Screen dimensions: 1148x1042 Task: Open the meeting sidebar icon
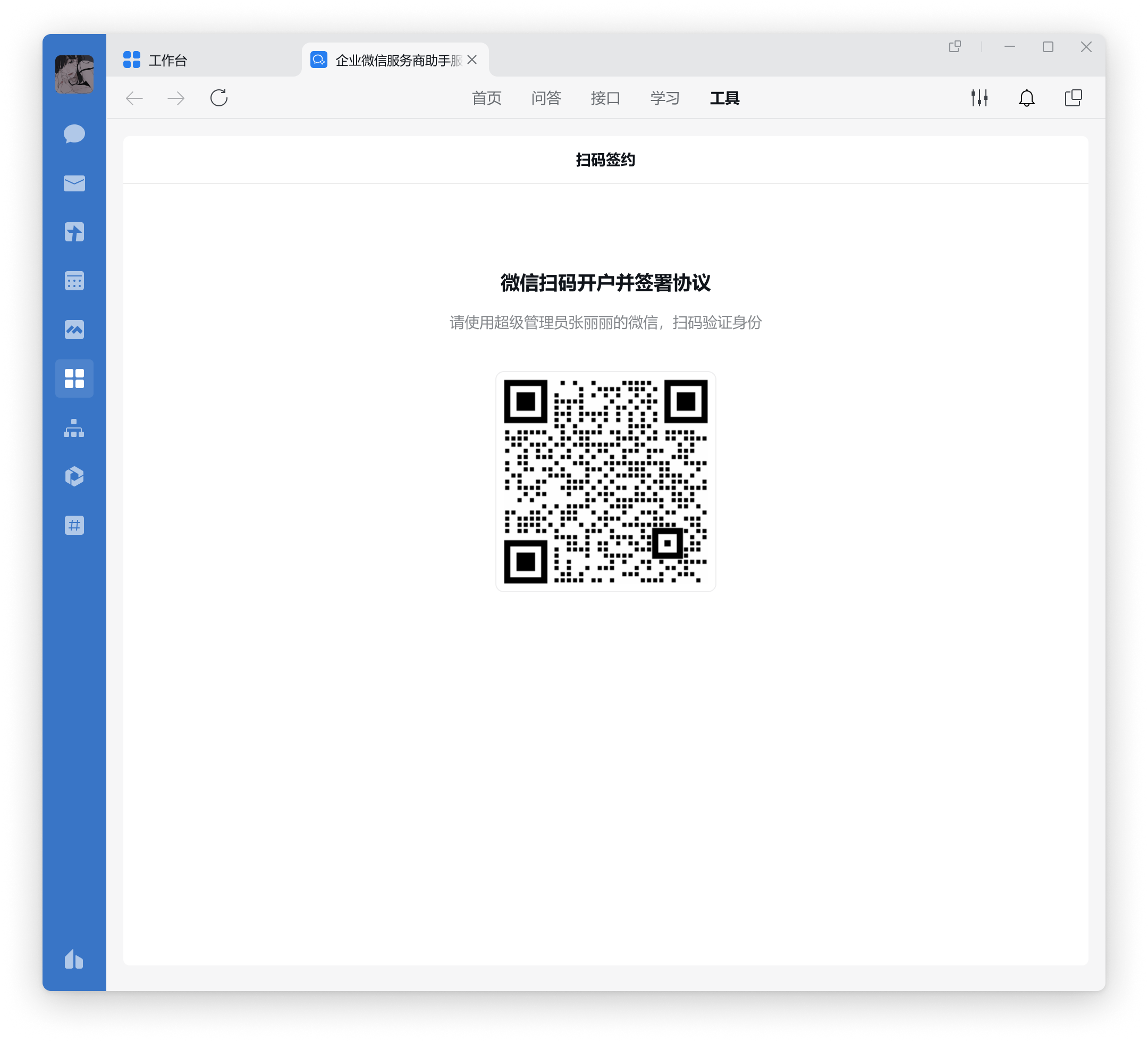(74, 329)
